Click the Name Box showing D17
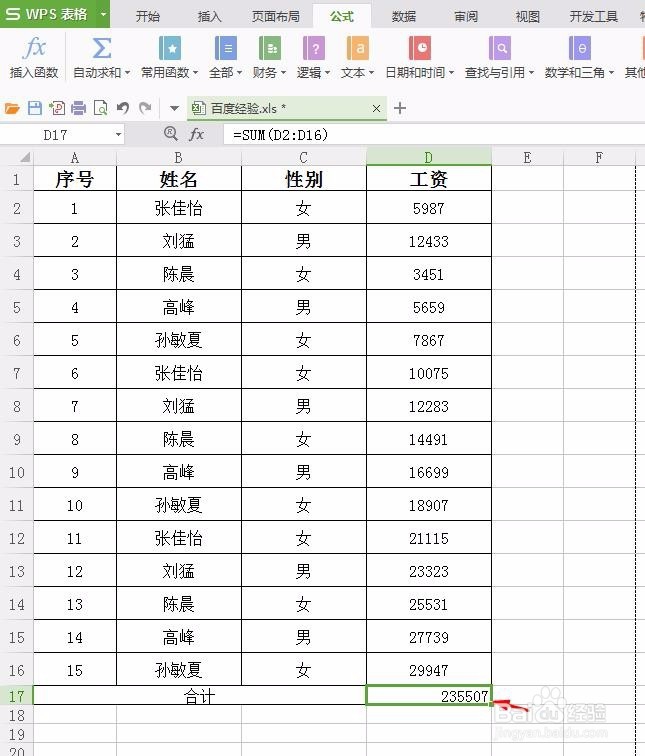This screenshot has width=645, height=756. [55, 135]
